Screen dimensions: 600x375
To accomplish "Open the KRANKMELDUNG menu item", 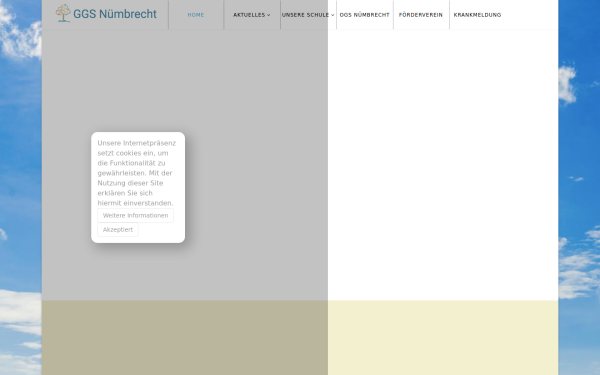I will click(x=477, y=15).
